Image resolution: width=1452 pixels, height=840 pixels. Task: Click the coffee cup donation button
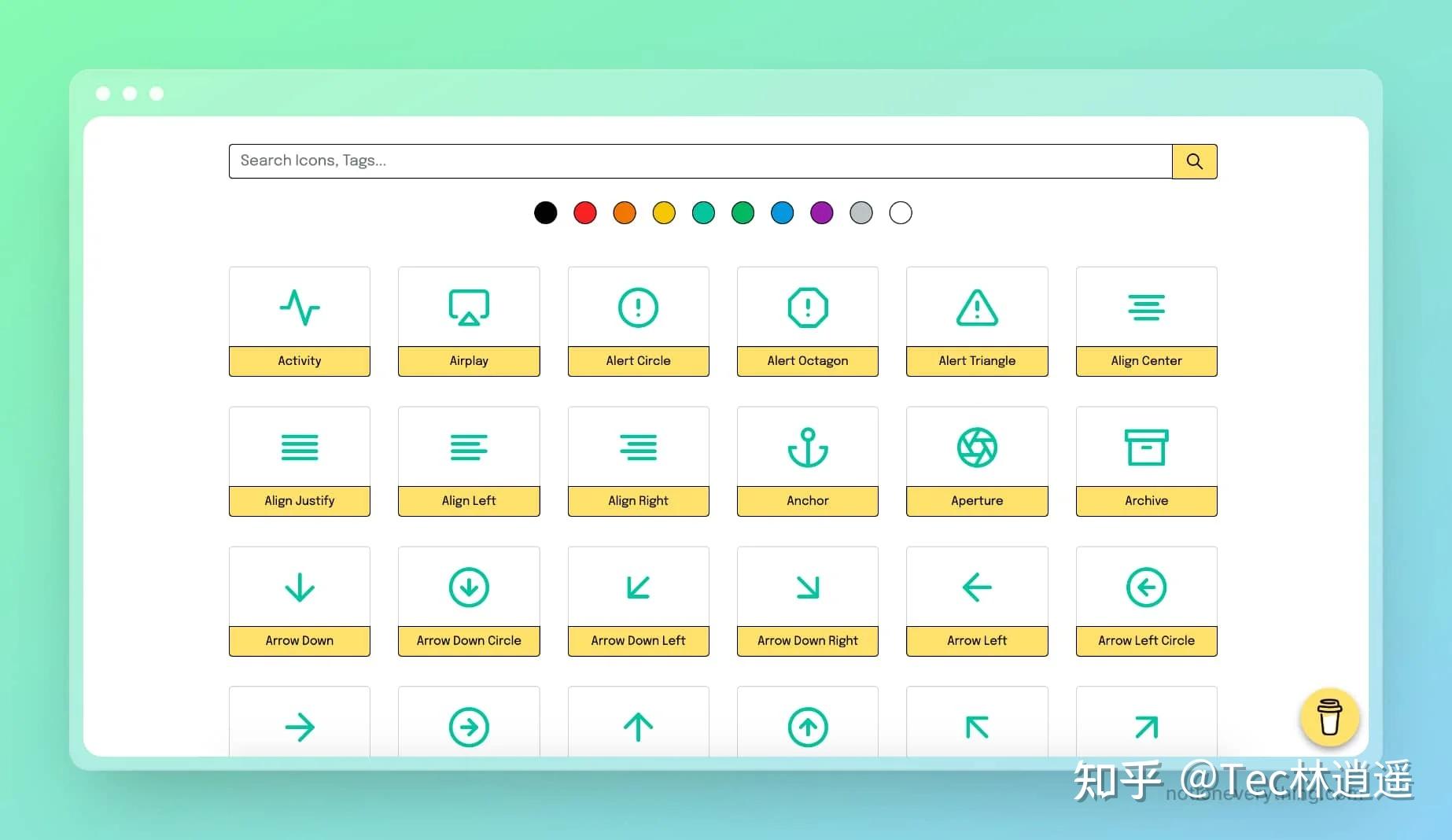point(1329,717)
